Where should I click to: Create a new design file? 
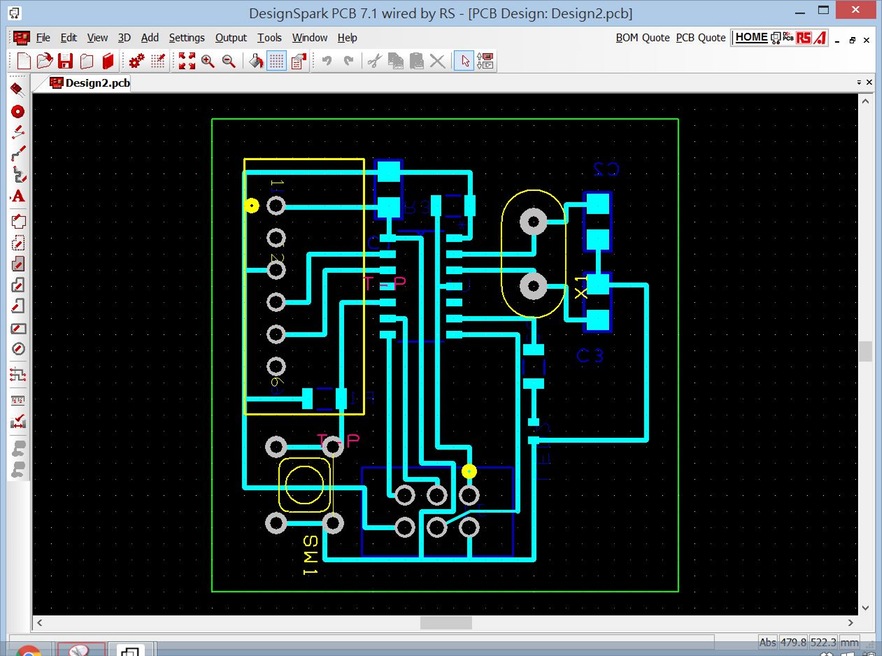(24, 60)
